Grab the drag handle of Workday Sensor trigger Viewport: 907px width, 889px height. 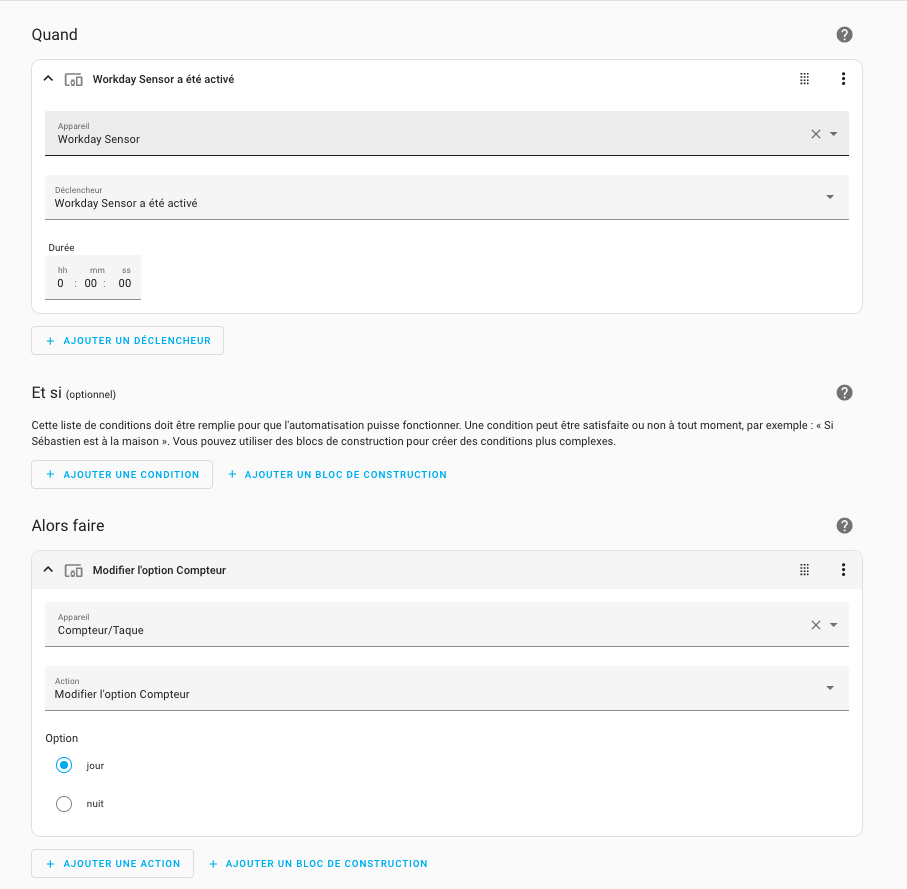[x=804, y=79]
